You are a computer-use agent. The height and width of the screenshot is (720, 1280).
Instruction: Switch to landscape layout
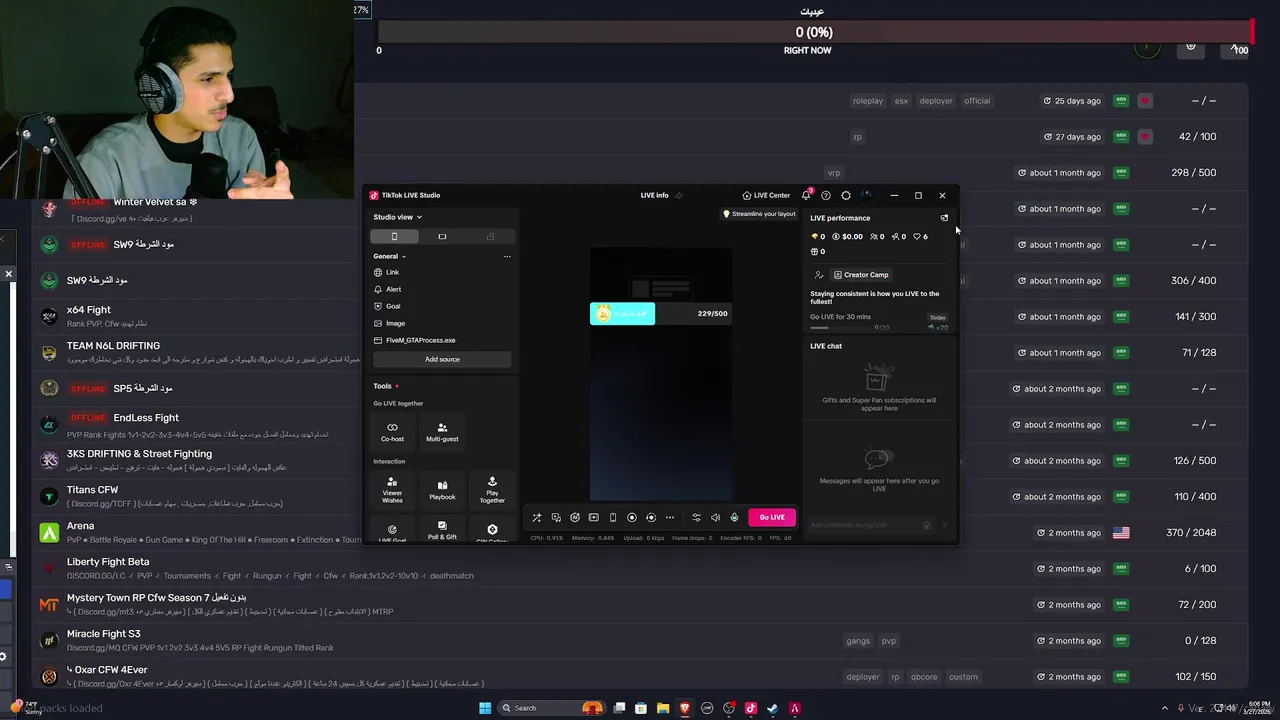click(x=442, y=236)
